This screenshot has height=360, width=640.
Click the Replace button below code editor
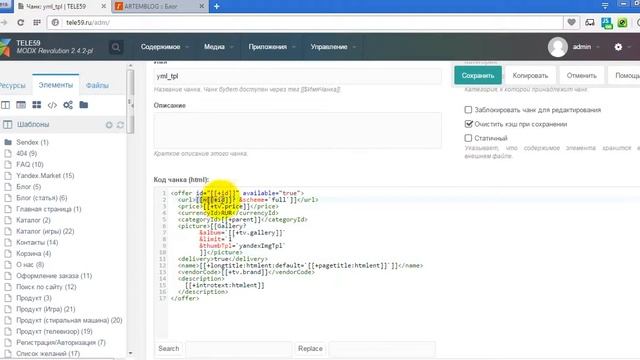point(310,349)
